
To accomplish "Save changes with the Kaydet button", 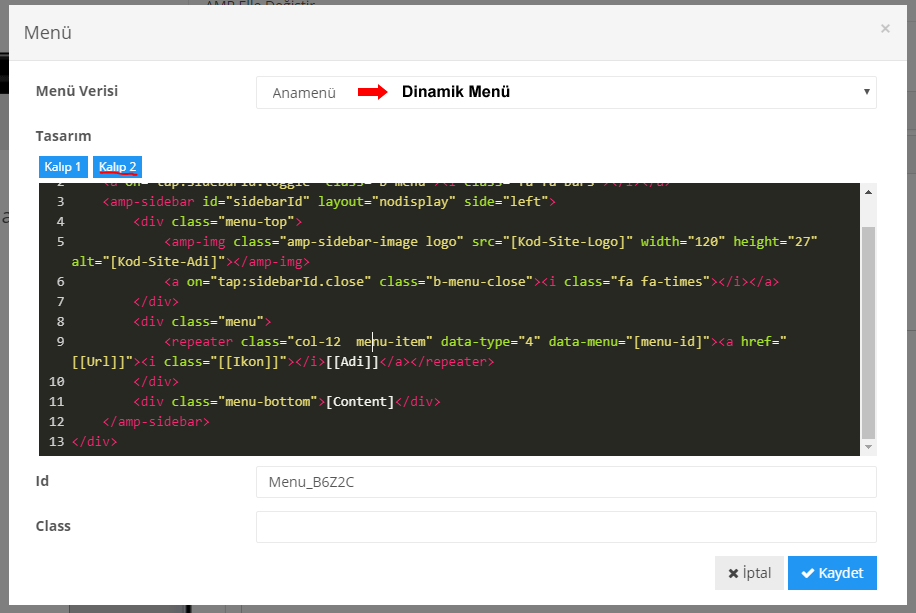I will [832, 573].
